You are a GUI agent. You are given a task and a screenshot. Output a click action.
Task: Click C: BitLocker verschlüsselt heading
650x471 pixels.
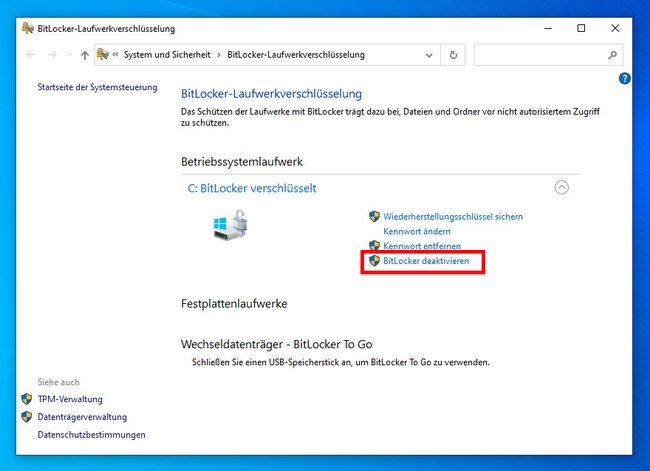[x=252, y=188]
